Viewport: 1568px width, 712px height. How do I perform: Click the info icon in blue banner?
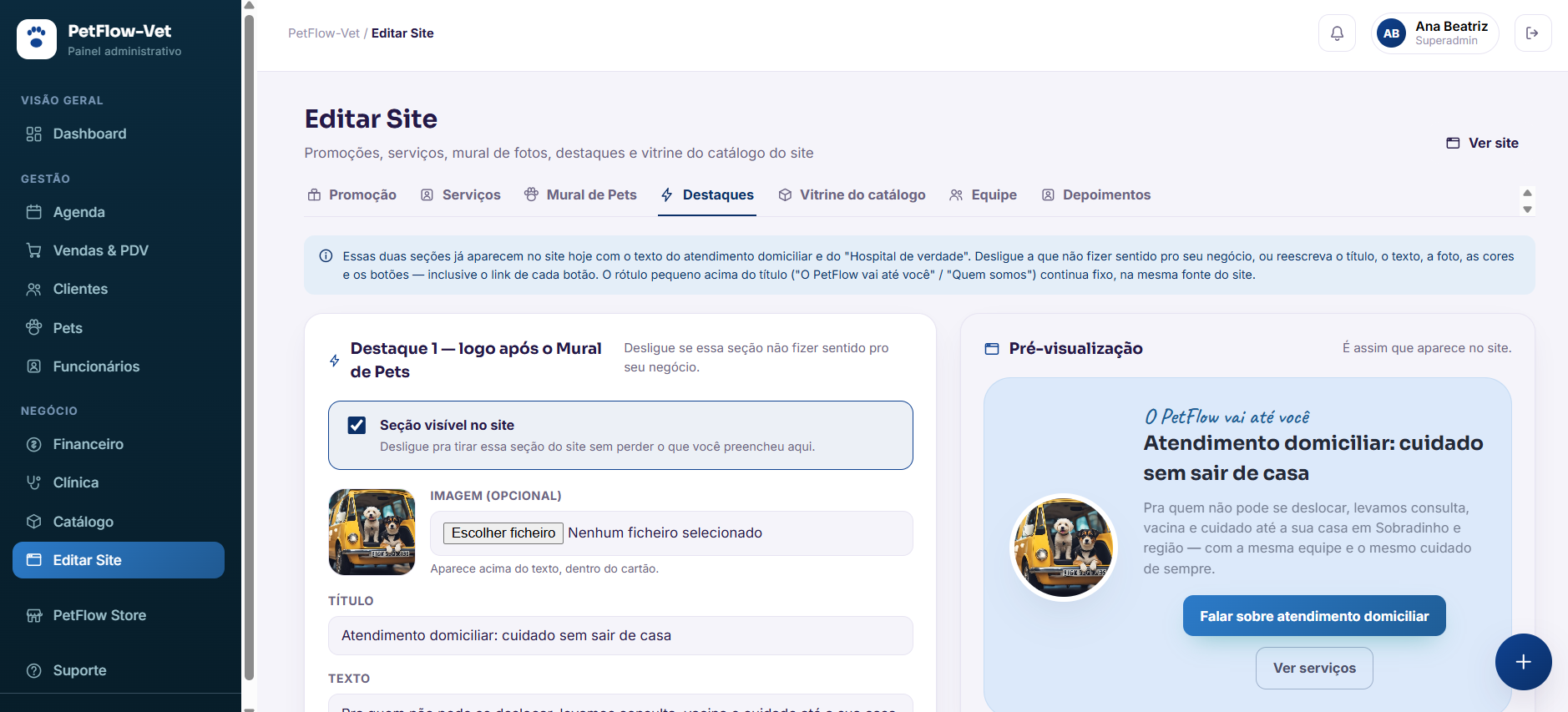326,256
